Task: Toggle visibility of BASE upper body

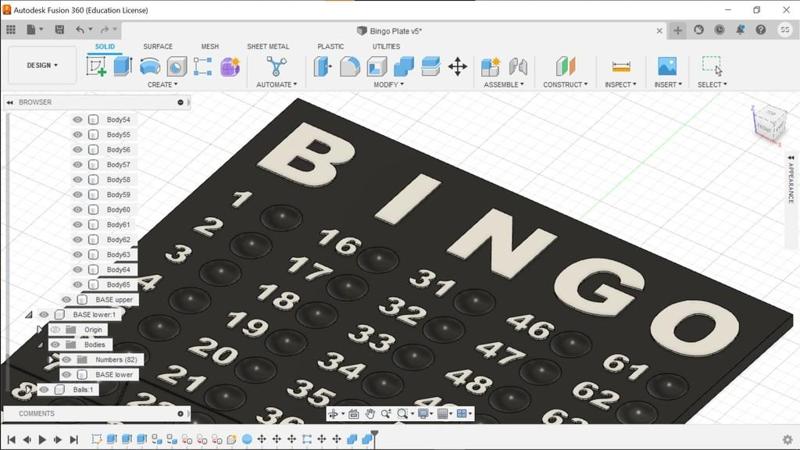Action: (67, 300)
